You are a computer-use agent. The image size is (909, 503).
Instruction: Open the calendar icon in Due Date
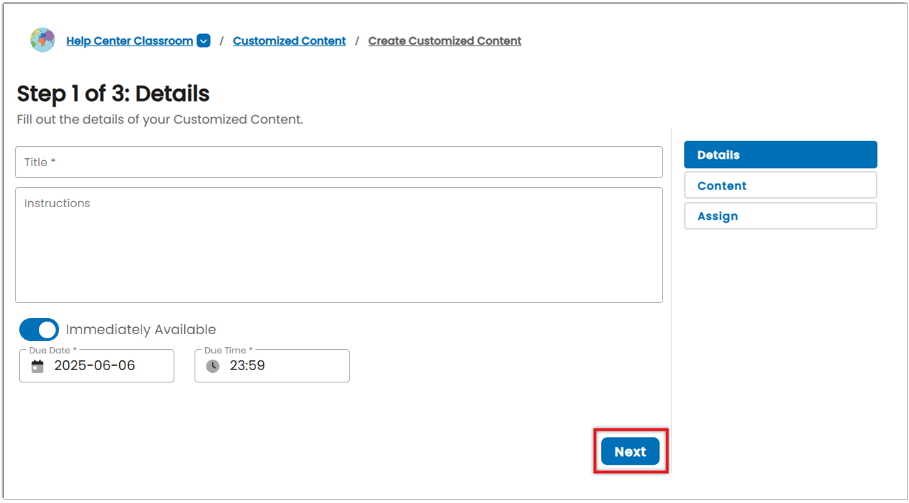point(38,366)
